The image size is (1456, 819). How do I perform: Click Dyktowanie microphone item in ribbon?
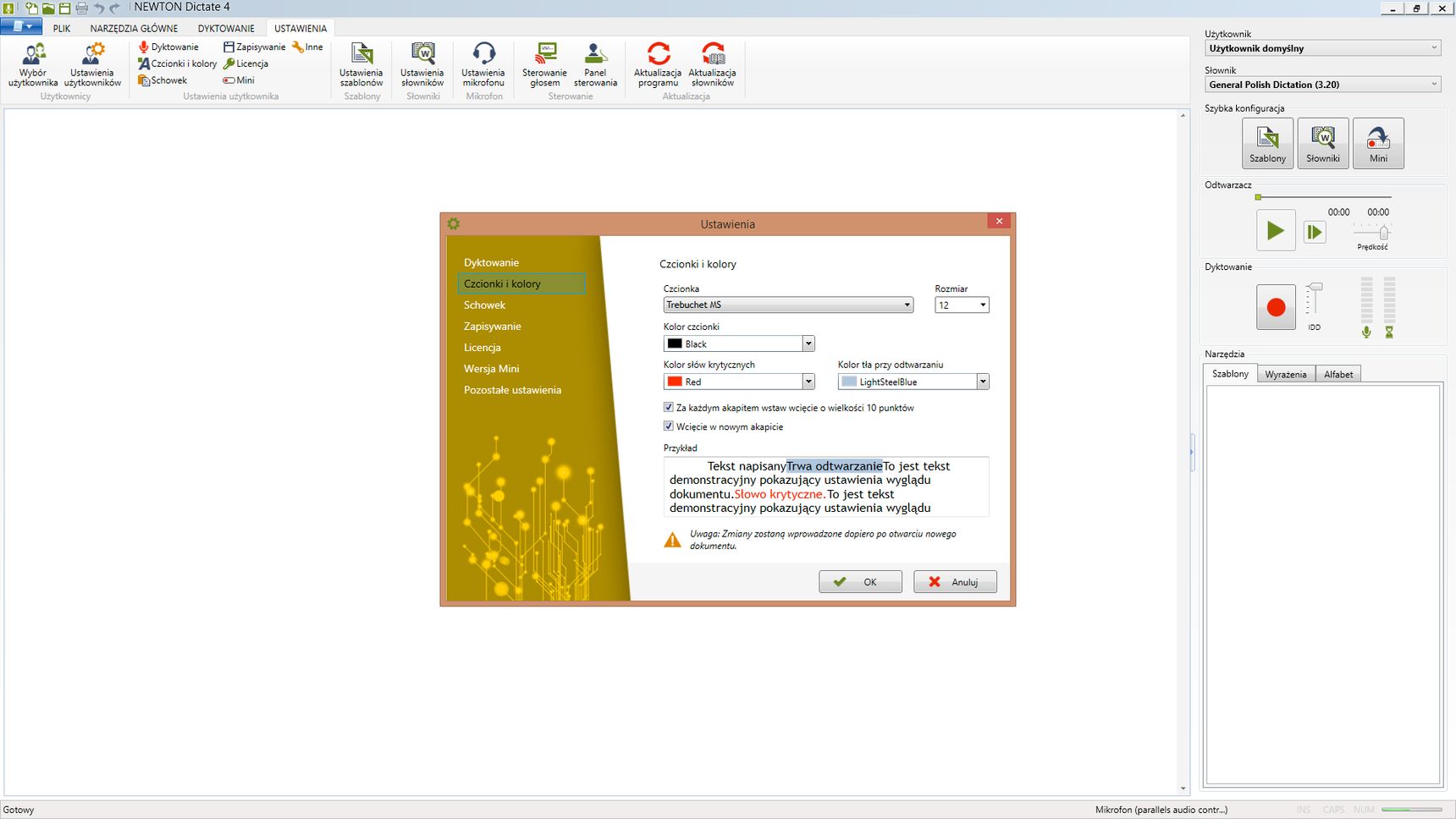(x=168, y=47)
